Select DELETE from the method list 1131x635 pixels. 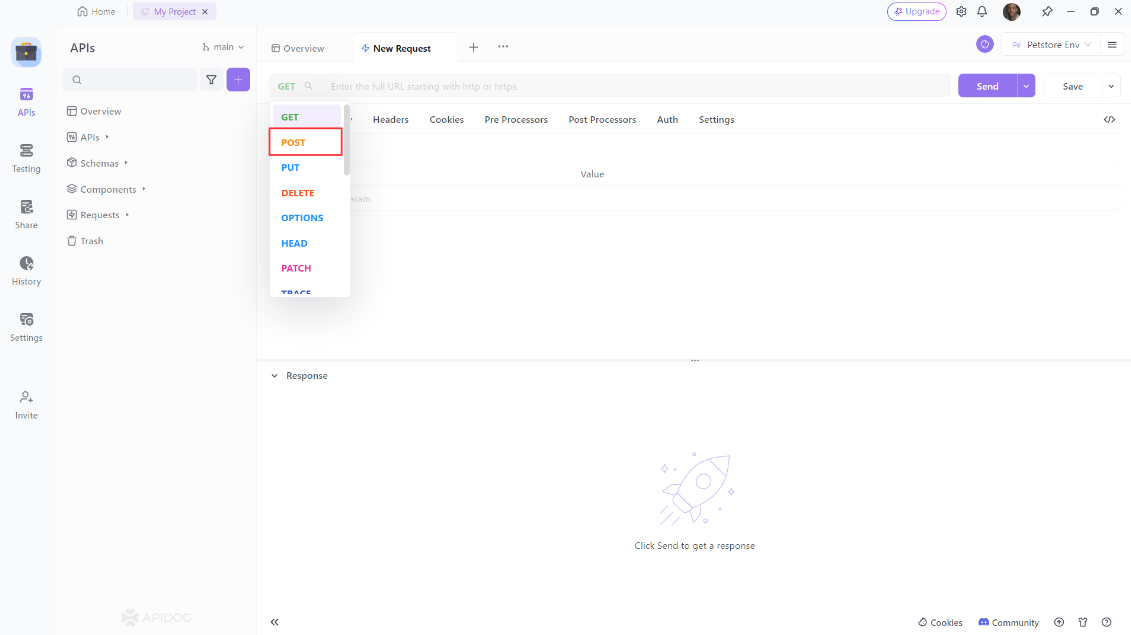click(307, 193)
